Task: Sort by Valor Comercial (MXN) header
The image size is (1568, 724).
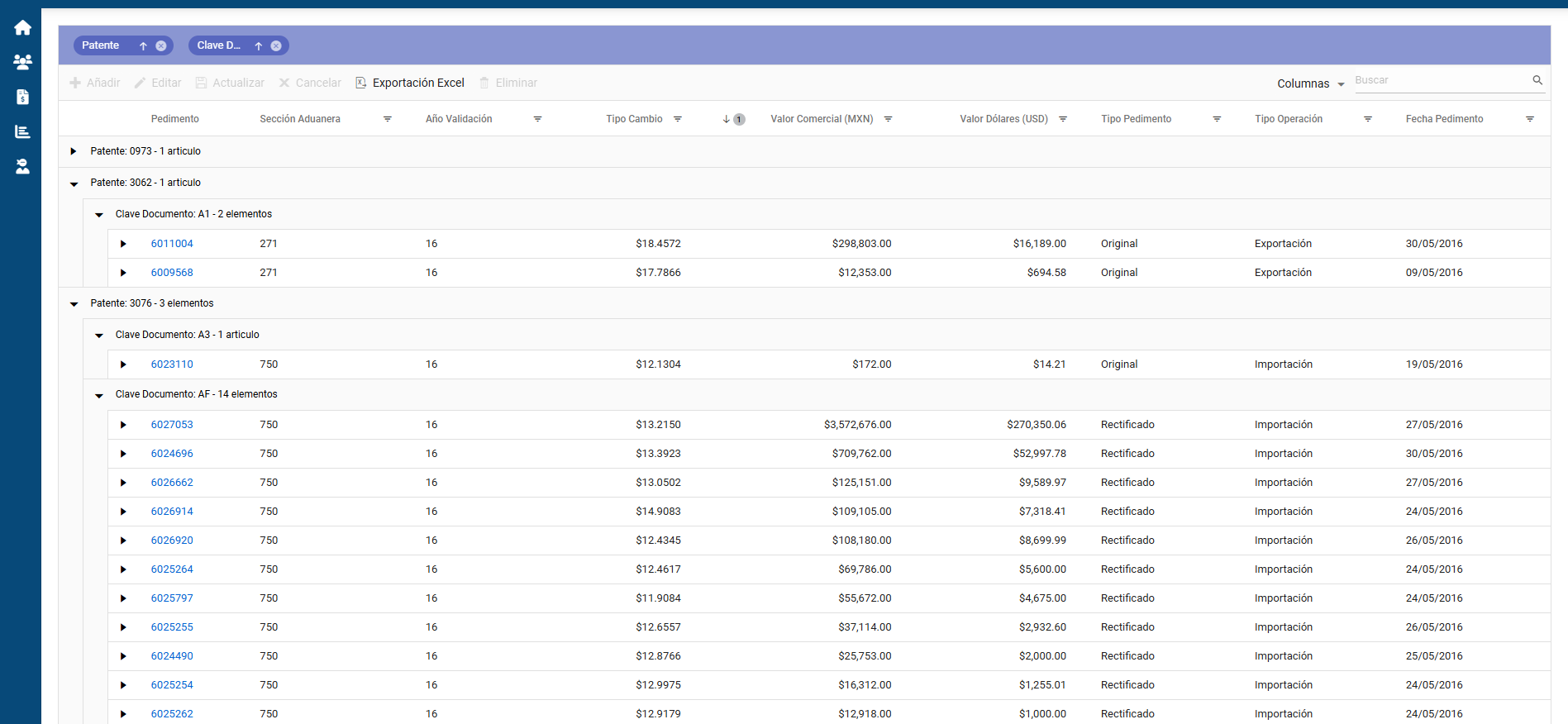Action: click(821, 119)
